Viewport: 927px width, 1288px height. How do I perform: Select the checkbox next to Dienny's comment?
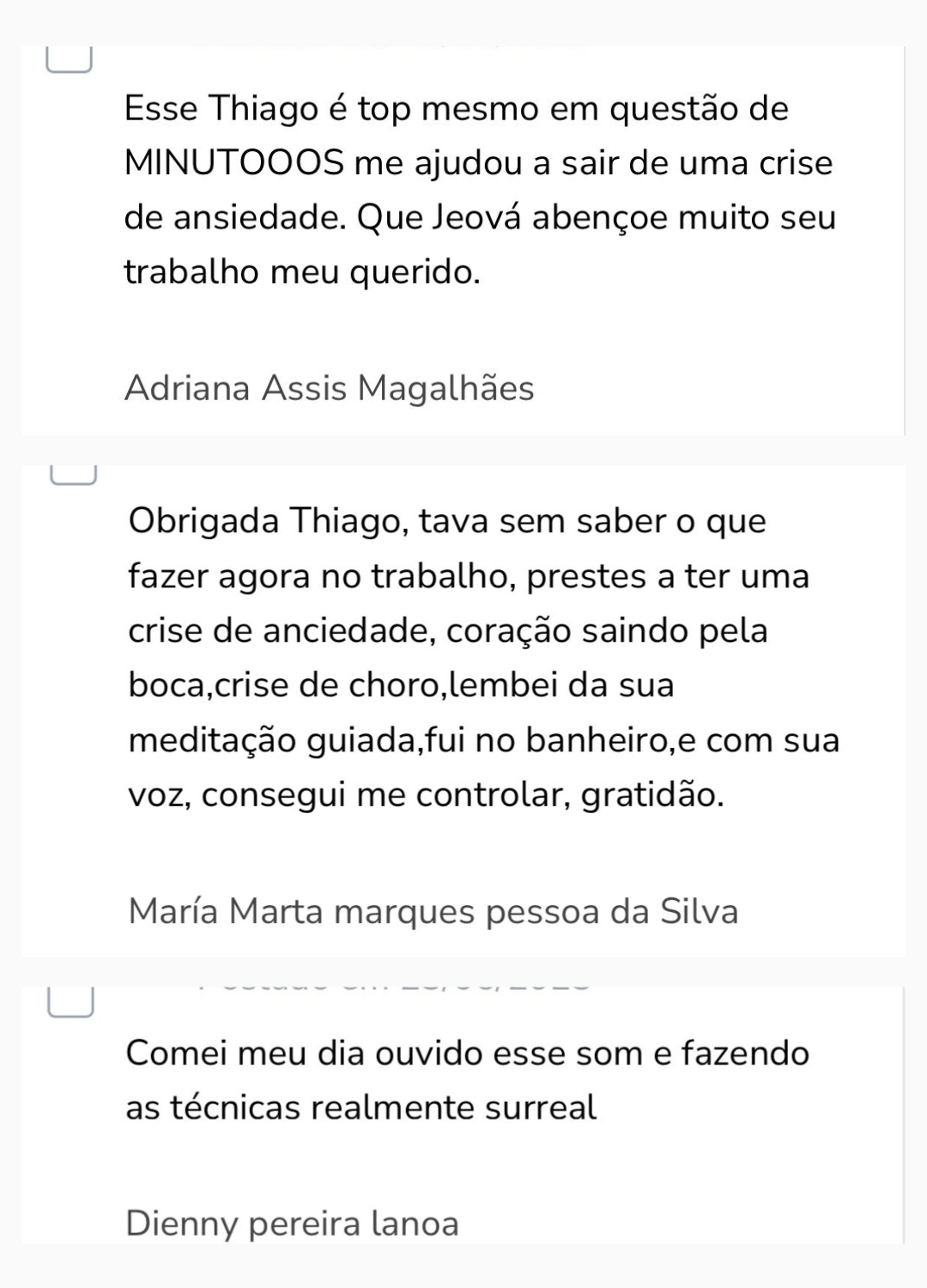pos(70,1003)
